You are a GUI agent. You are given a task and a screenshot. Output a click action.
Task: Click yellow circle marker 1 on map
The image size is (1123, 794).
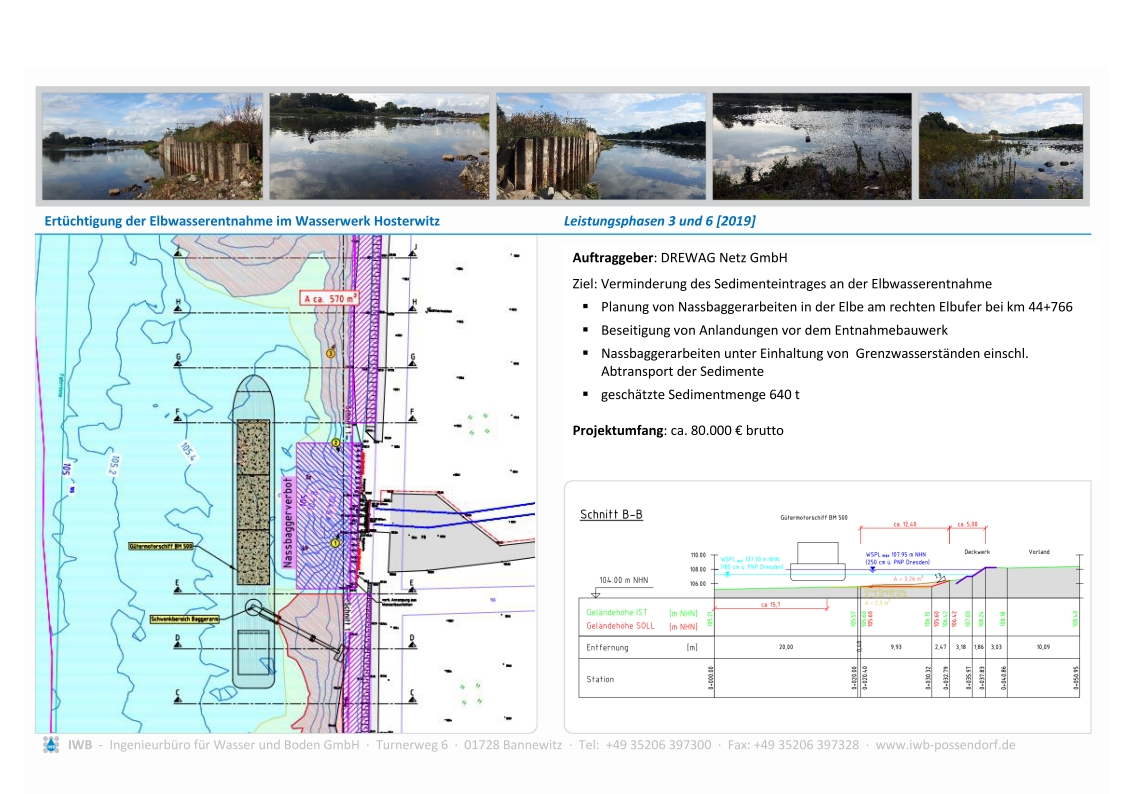pos(336,543)
